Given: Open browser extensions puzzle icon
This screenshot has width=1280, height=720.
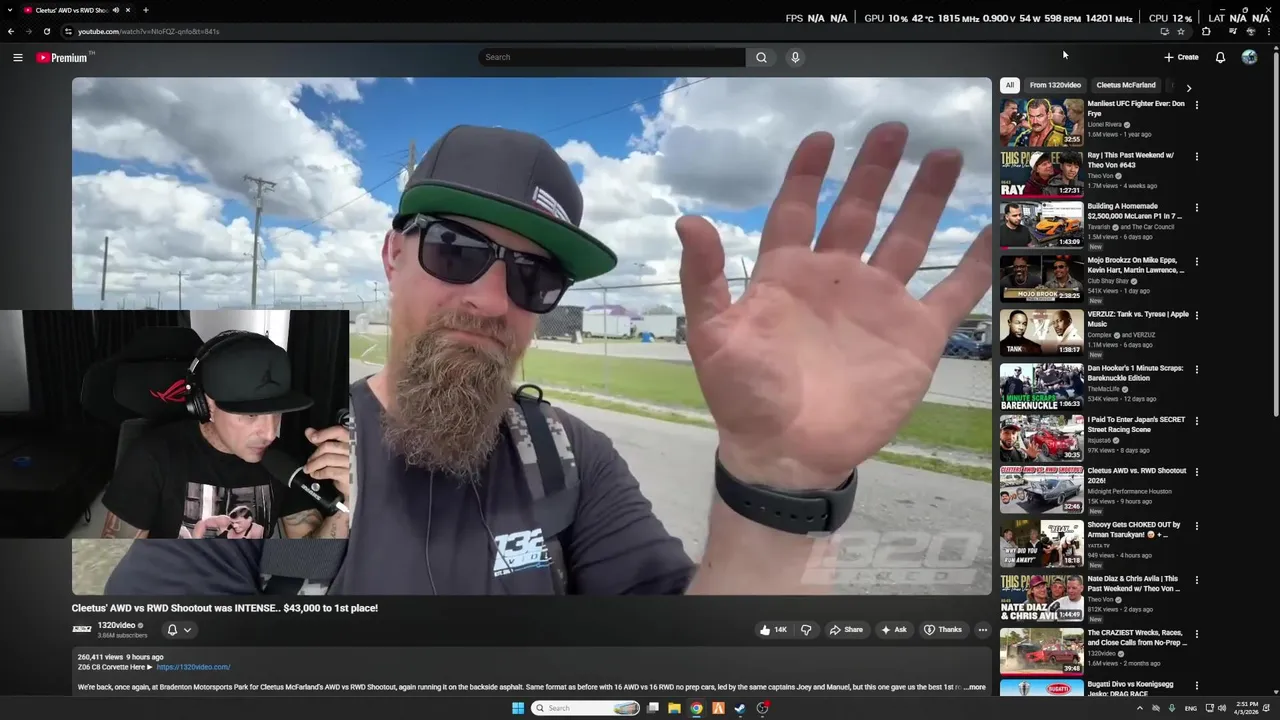Looking at the screenshot, I should click(1206, 31).
